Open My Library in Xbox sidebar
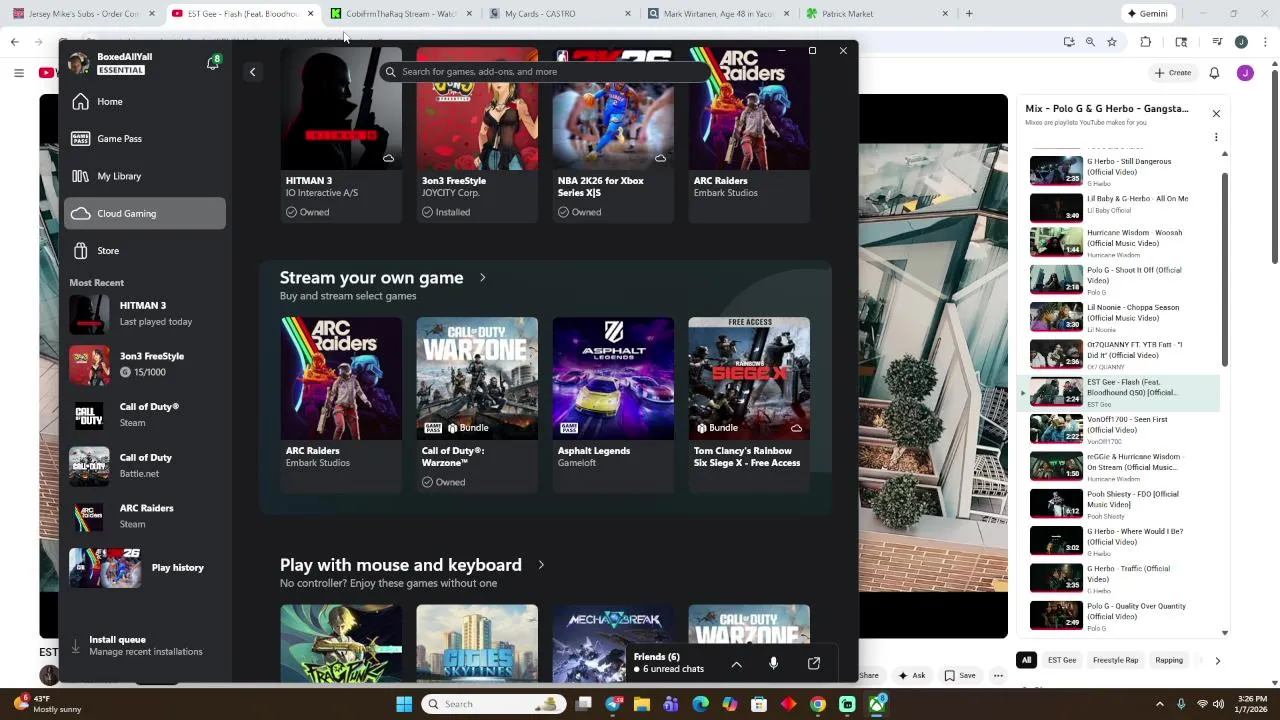This screenshot has height=720, width=1280. click(145, 176)
